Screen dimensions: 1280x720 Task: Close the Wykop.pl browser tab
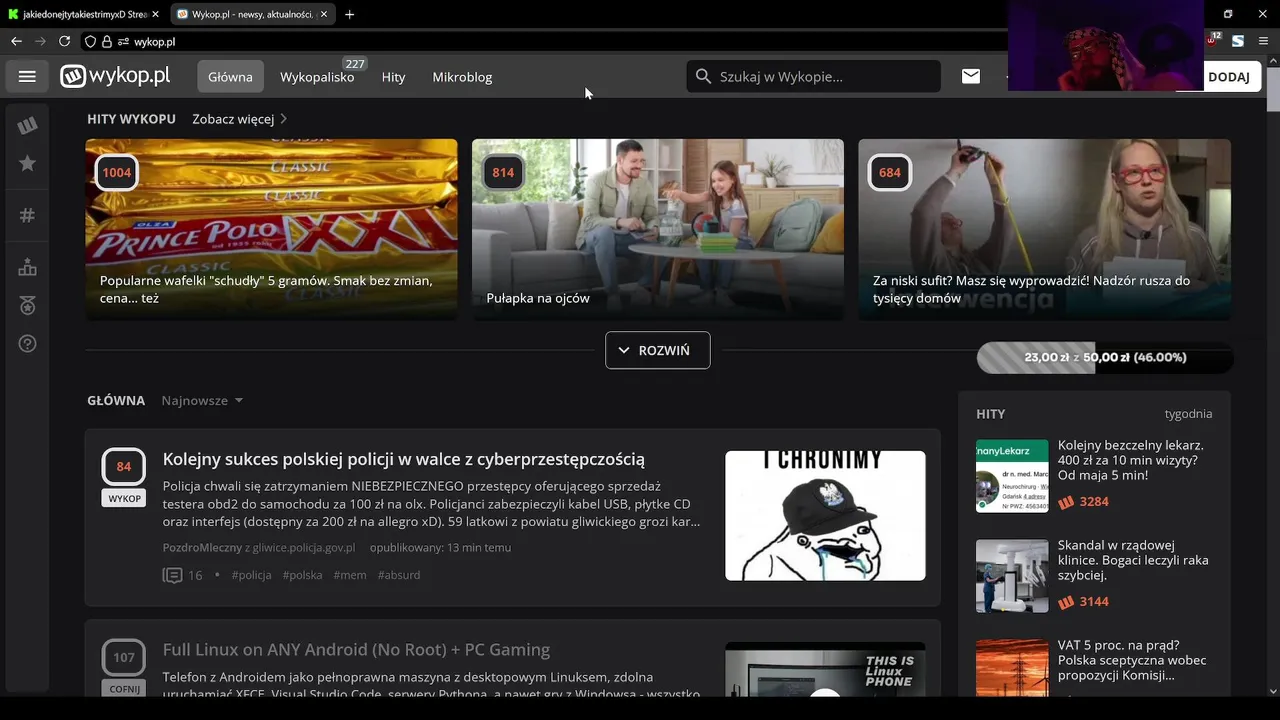pos(324,14)
